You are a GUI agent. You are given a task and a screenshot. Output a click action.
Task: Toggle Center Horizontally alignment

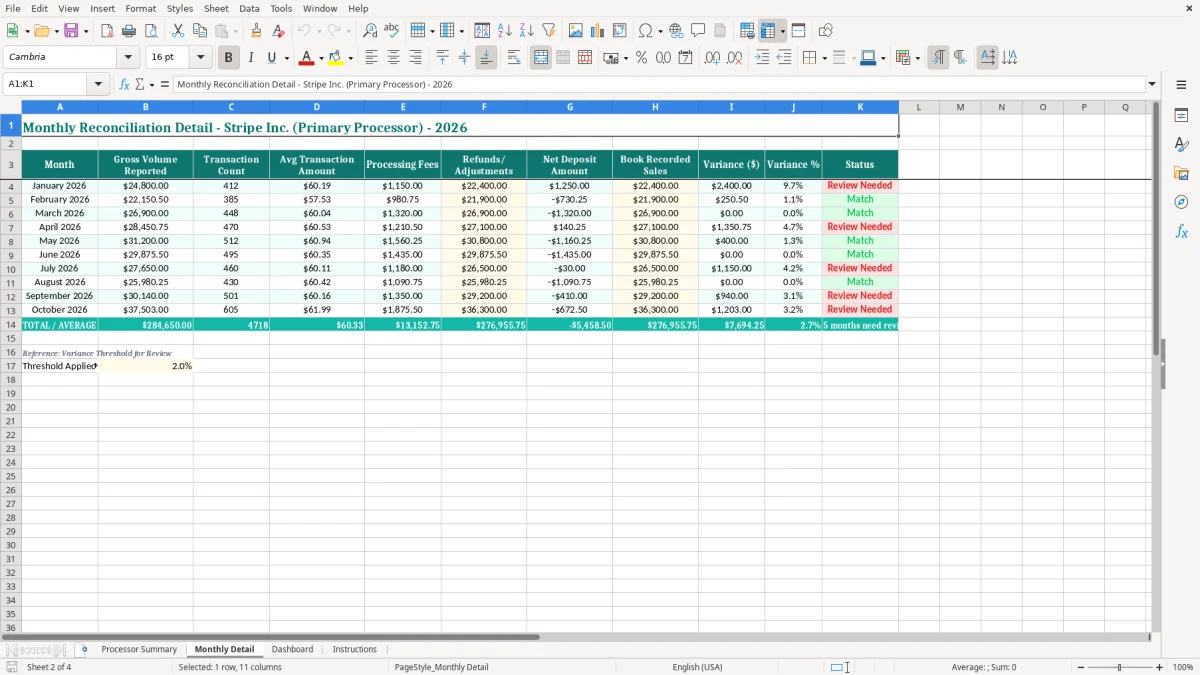[x=394, y=58]
